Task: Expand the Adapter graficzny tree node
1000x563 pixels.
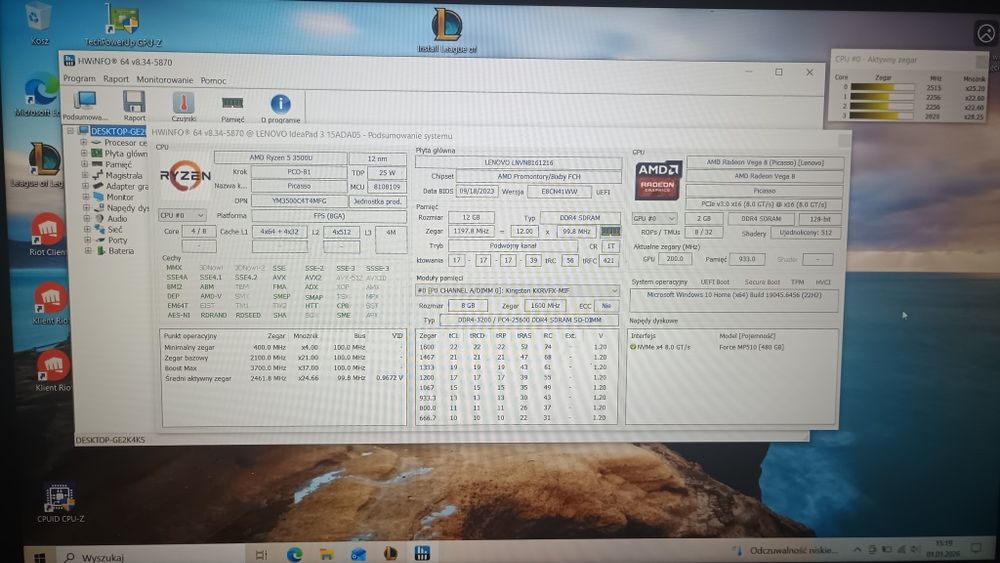Action: pos(85,186)
